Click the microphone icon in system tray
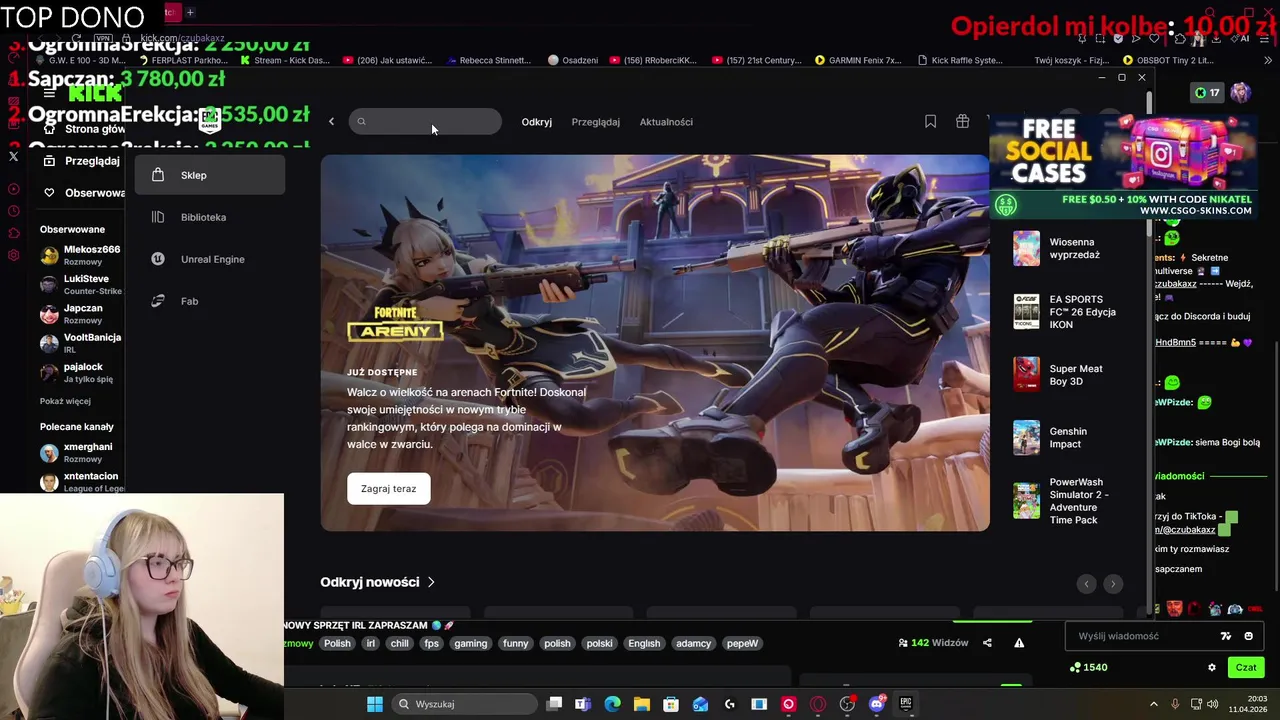 tap(1175, 704)
